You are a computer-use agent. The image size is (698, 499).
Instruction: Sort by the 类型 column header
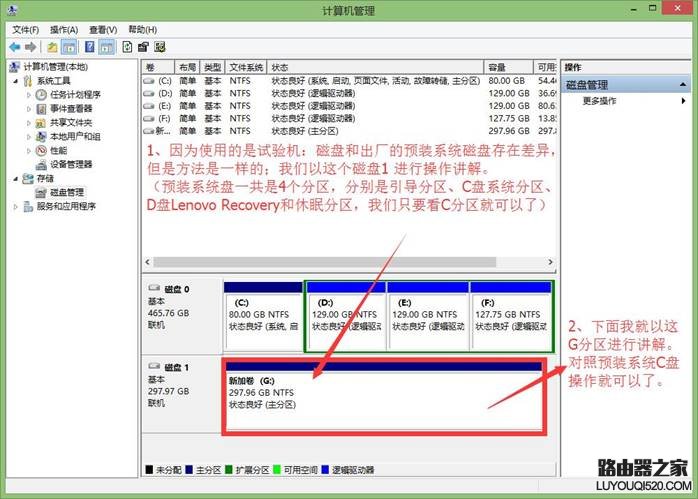pyautogui.click(x=213, y=67)
